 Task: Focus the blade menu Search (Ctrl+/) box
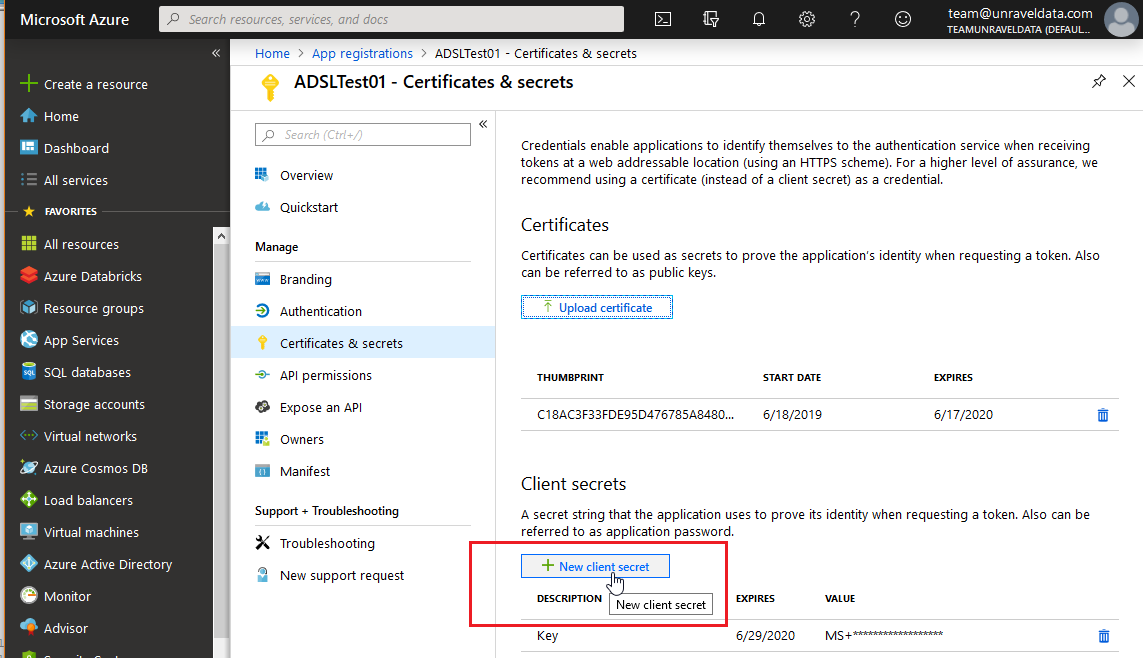coord(362,135)
